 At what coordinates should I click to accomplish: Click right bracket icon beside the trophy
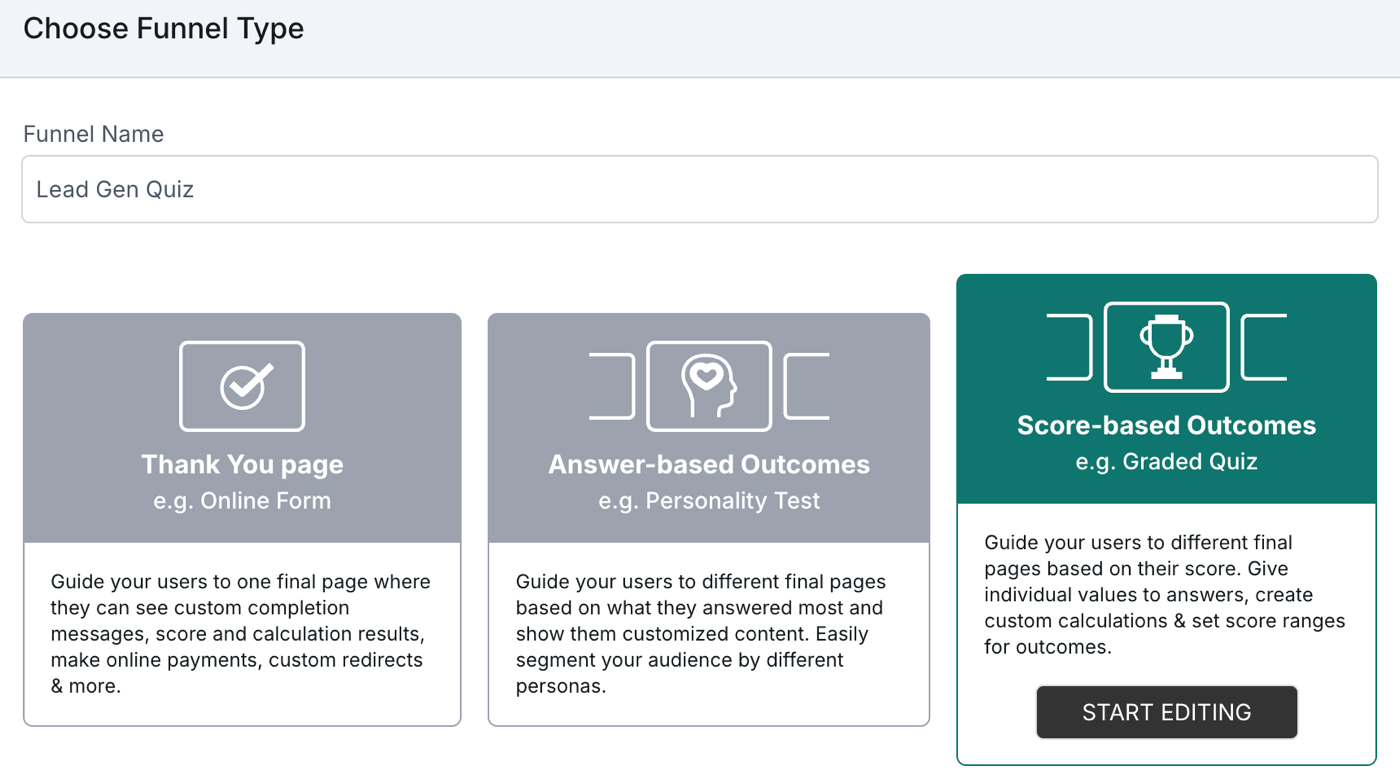1264,347
